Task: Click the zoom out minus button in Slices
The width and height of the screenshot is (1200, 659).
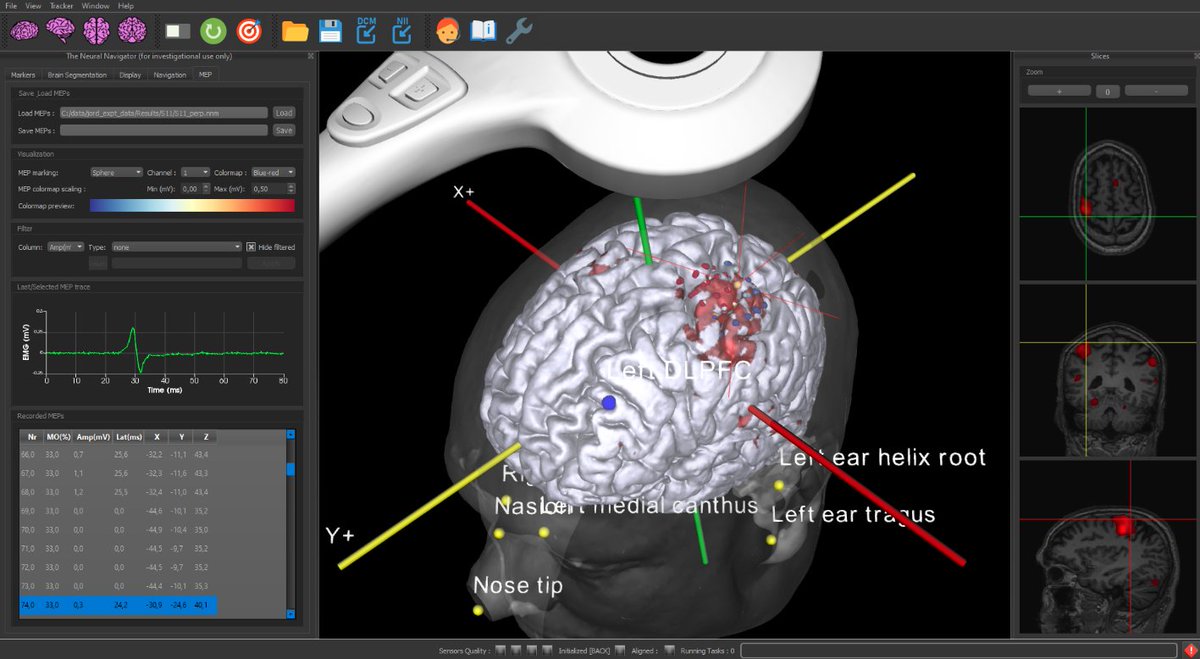Action: click(1156, 91)
